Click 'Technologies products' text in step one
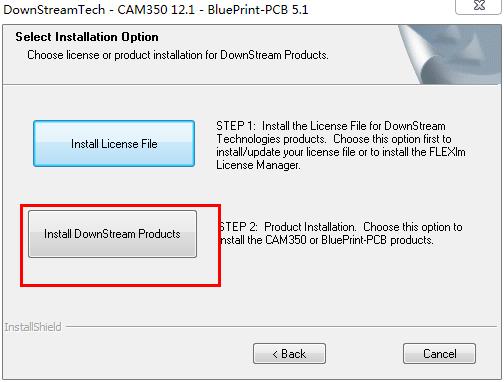504x382 pixels. [x=271, y=139]
